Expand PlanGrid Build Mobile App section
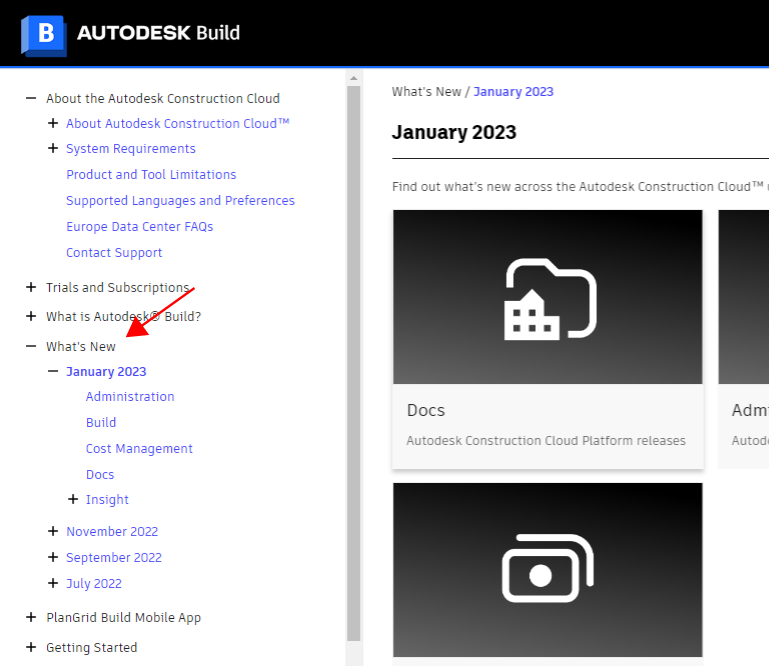 pos(31,617)
